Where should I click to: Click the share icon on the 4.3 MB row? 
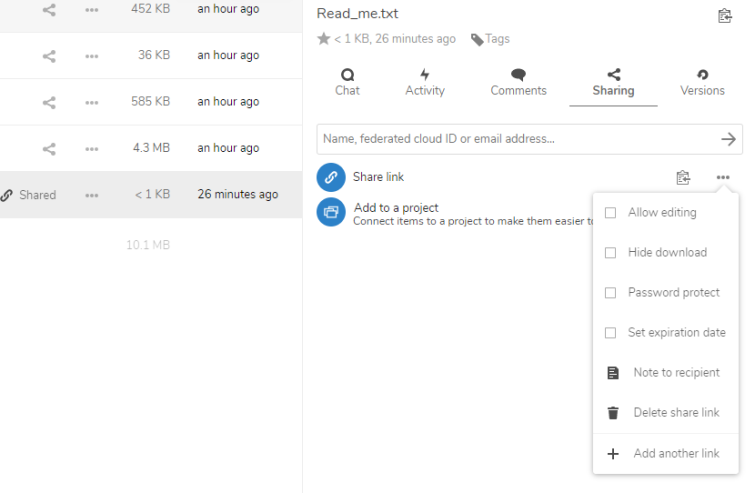click(x=49, y=149)
